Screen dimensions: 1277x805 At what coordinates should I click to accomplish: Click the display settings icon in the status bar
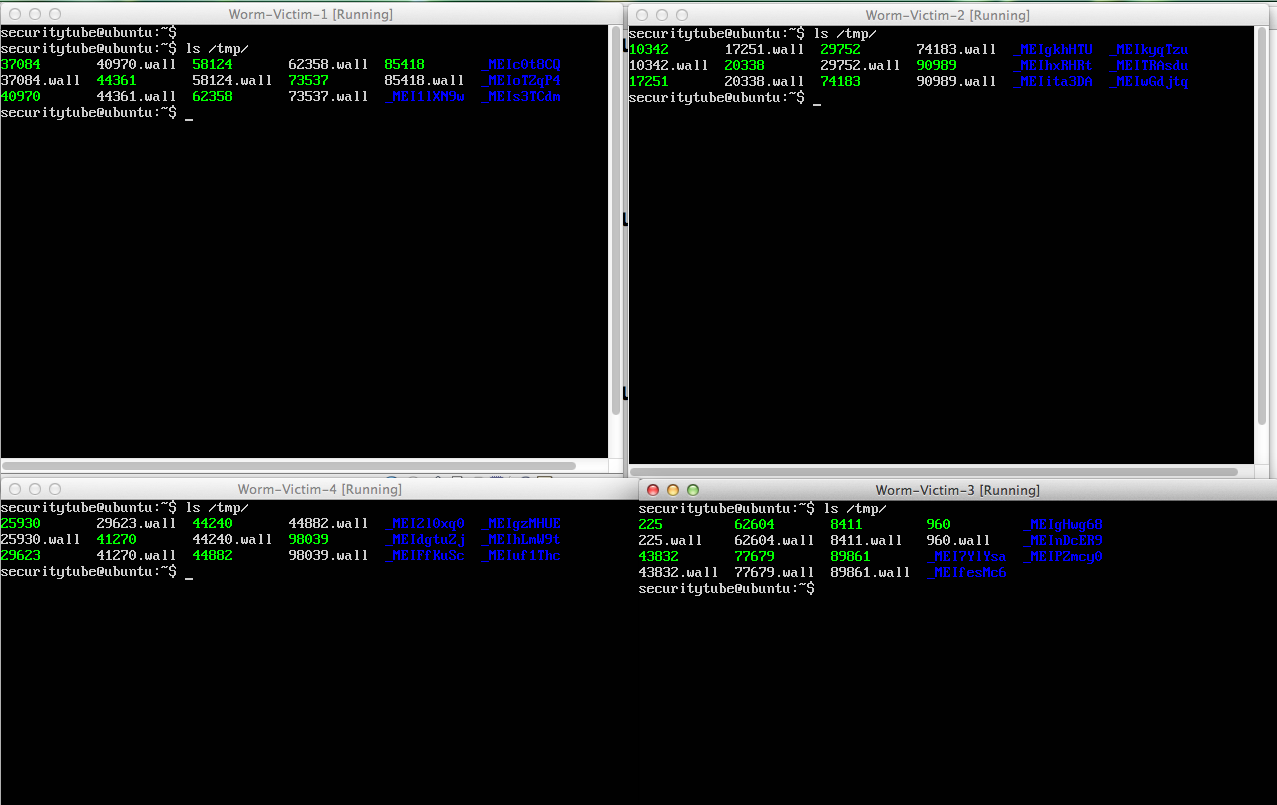click(510, 478)
